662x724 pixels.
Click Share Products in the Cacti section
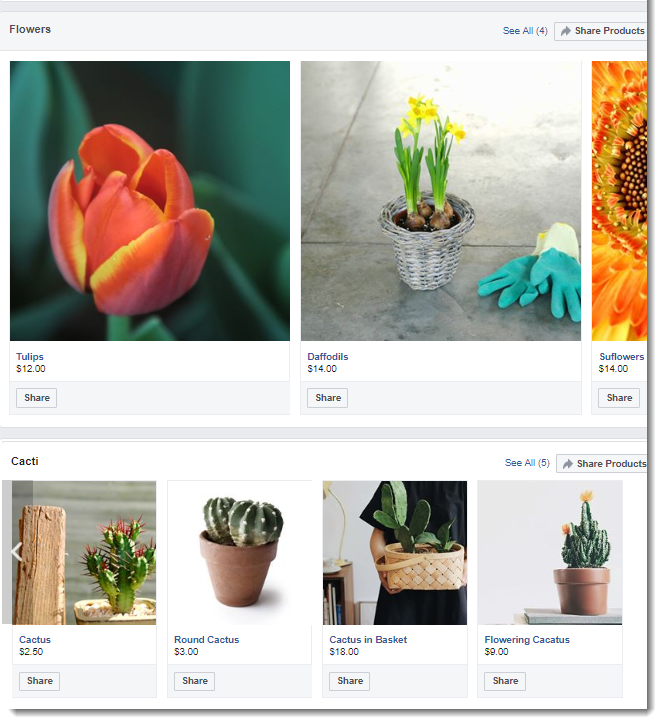click(602, 464)
